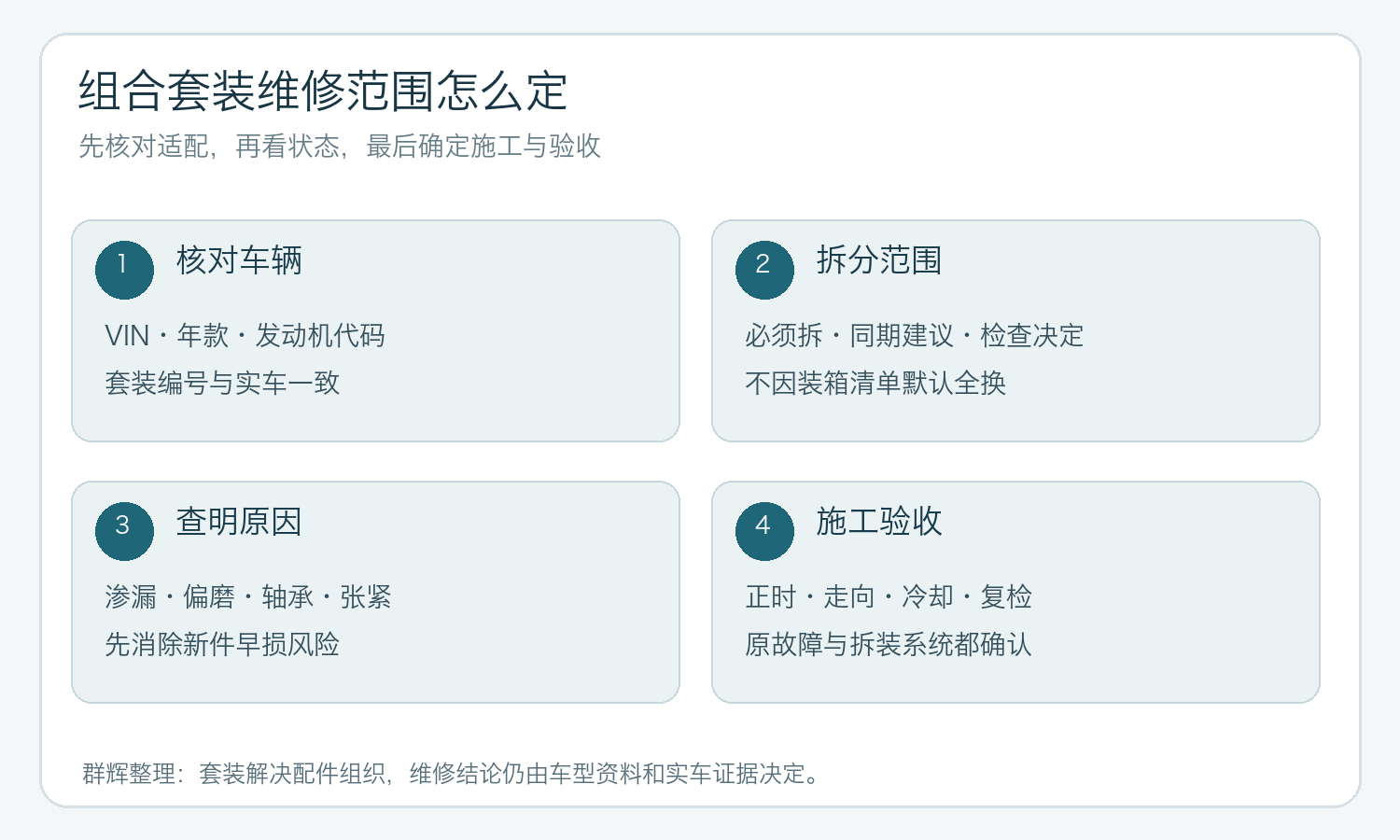
Task: Click the text 先消除新件早损风险
Action: (222, 645)
